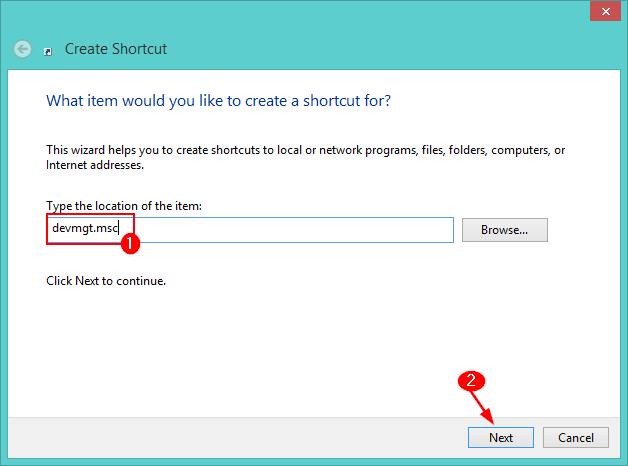
Task: Click the 'Type the location of the item:' label
Action: [x=124, y=206]
